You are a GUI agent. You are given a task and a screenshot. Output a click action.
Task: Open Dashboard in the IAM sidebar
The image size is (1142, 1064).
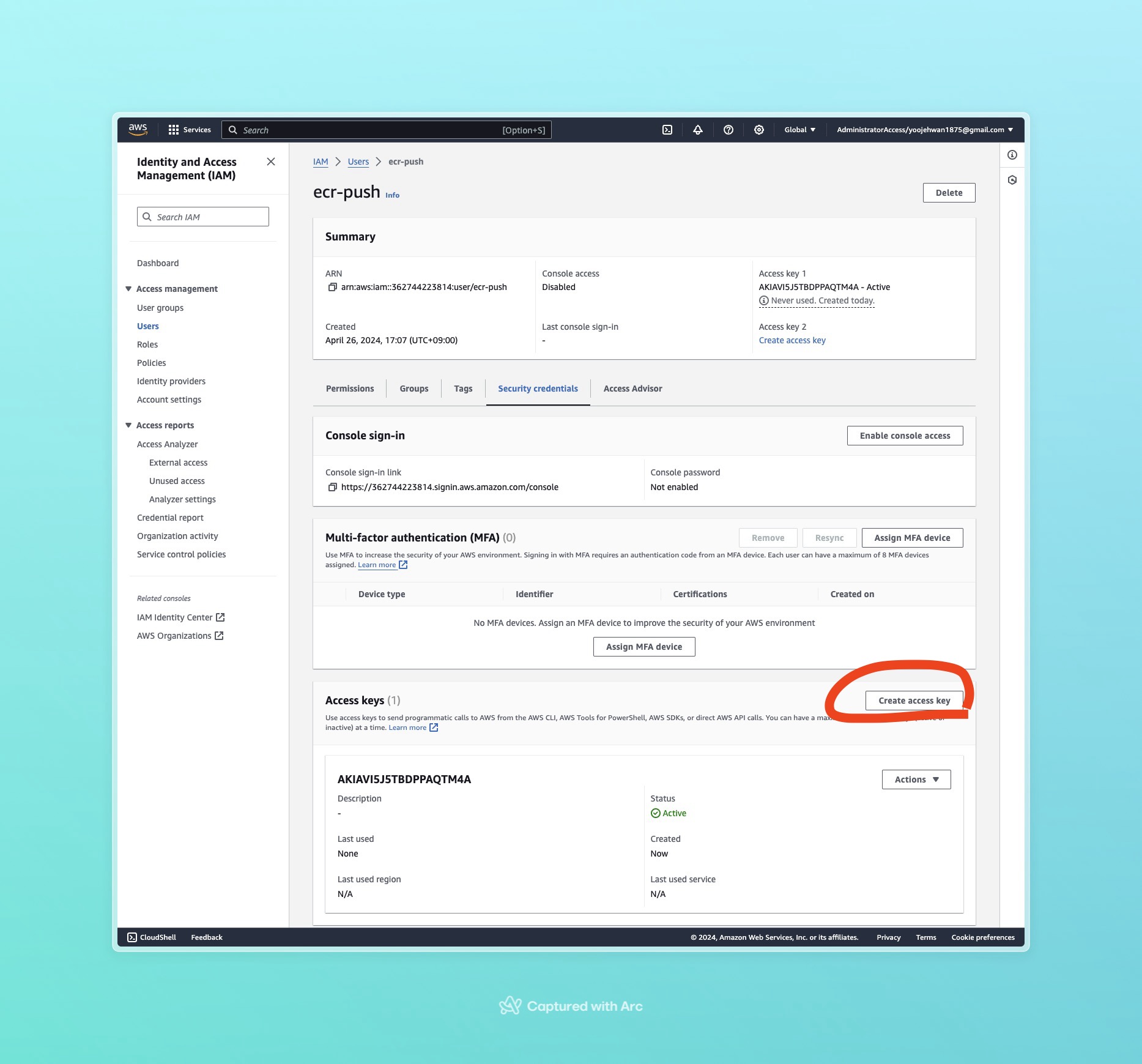(158, 263)
